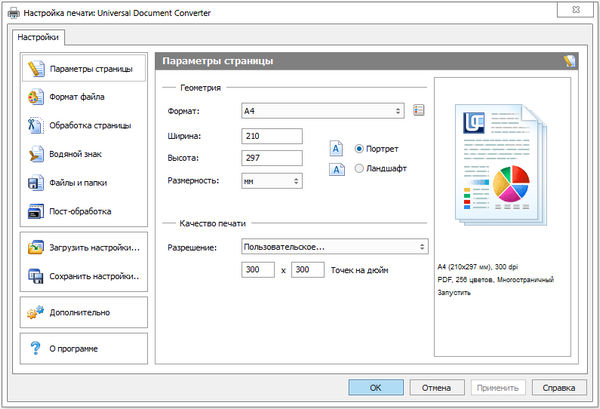Click the Водяной знак stamp icon
This screenshot has height=409, width=600.
[x=36, y=154]
